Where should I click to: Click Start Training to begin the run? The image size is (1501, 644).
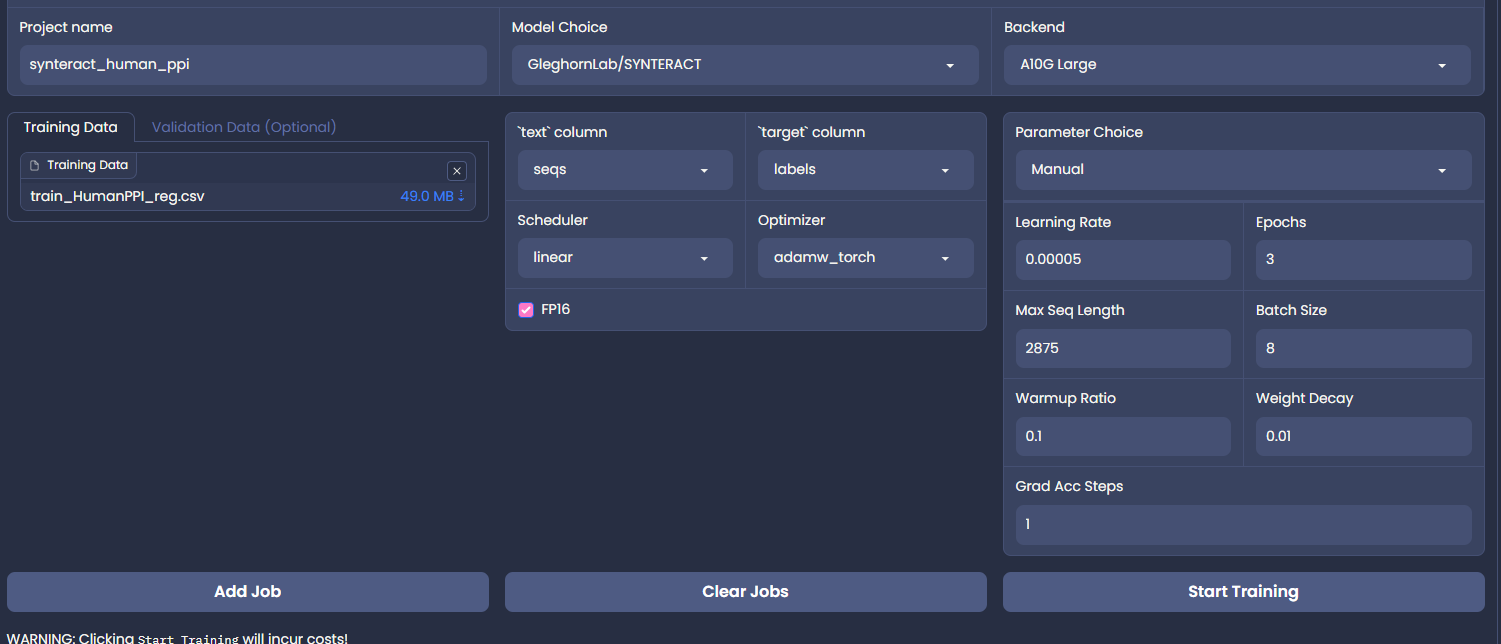[x=1242, y=591]
